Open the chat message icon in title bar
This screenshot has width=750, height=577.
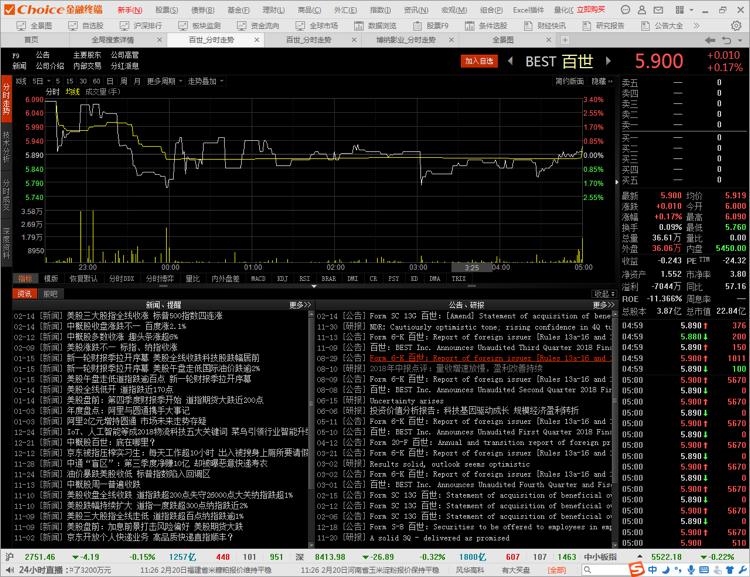[x=625, y=10]
